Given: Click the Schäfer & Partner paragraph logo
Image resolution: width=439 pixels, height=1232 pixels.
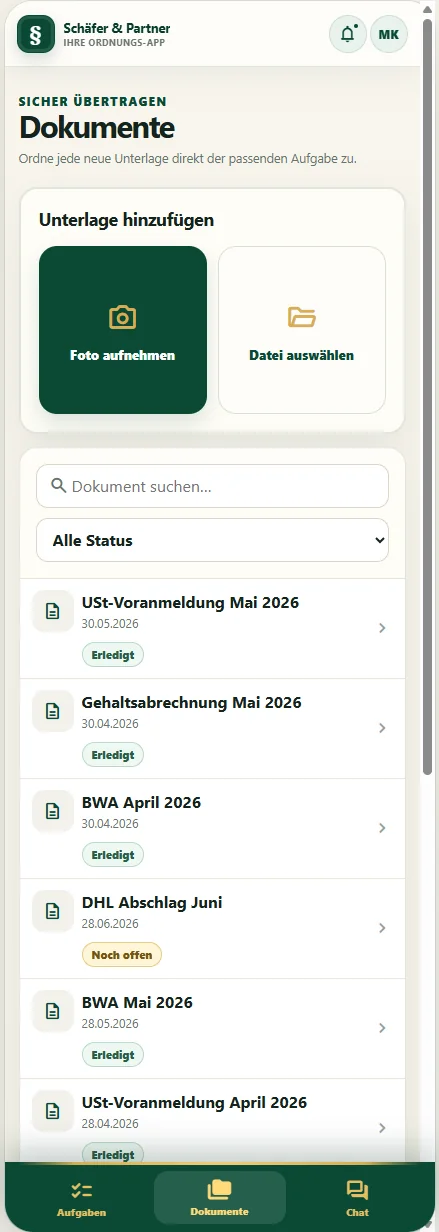Looking at the screenshot, I should [36, 34].
